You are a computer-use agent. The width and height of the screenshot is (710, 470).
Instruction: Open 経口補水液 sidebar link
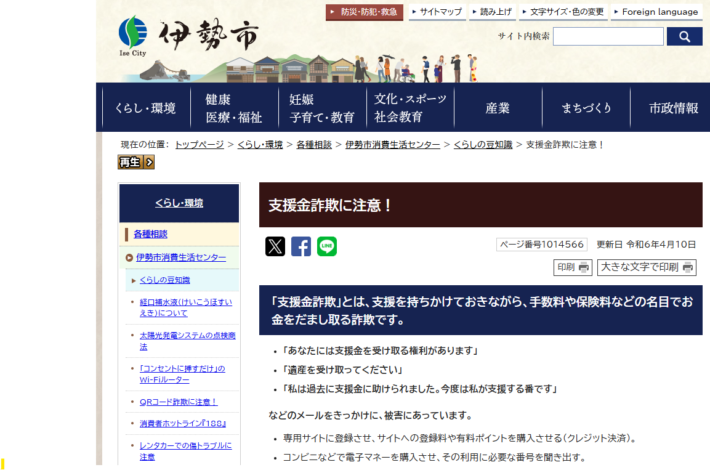click(x=186, y=307)
